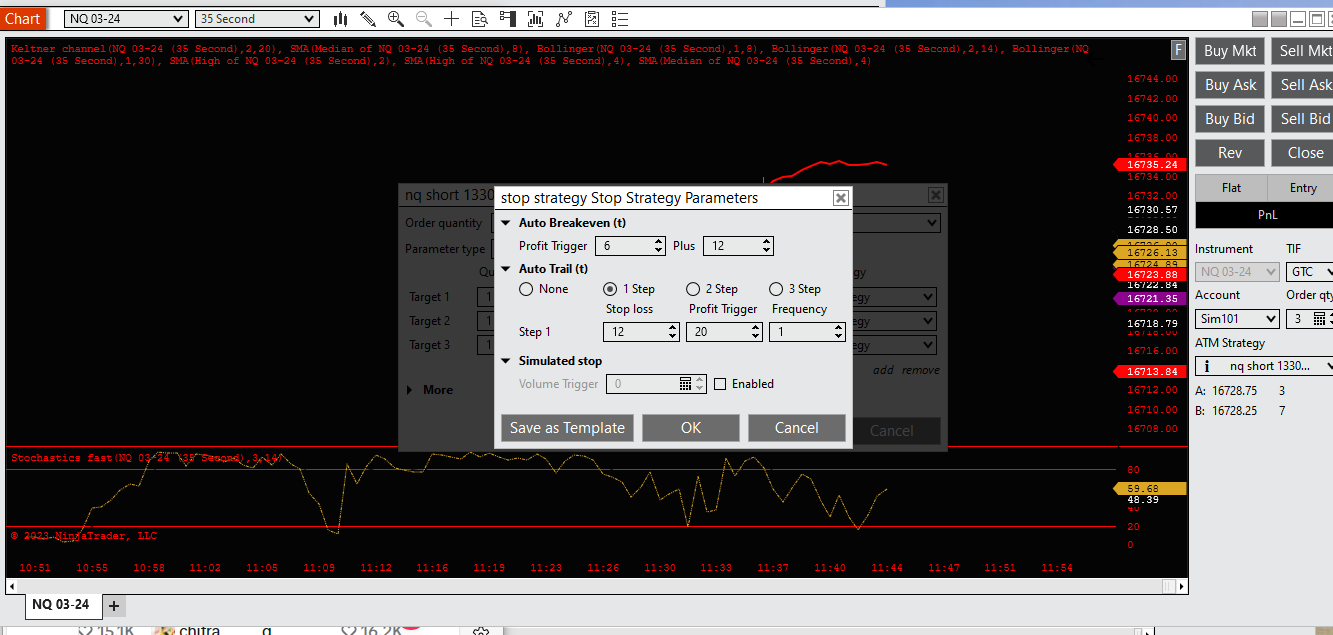Click the 59.68 stochastics value marker

1148,488
